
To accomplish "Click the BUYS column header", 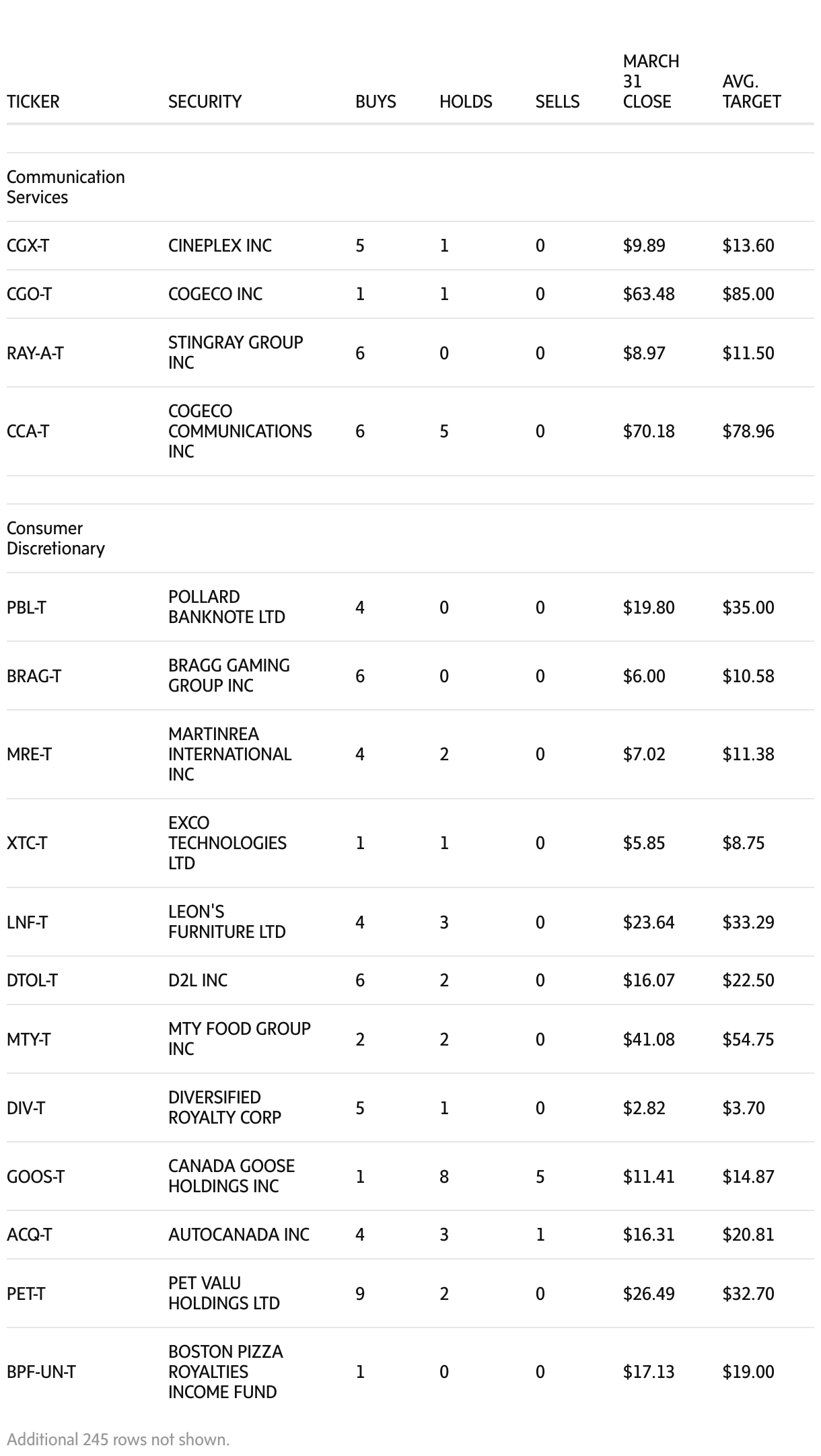I will point(376,102).
